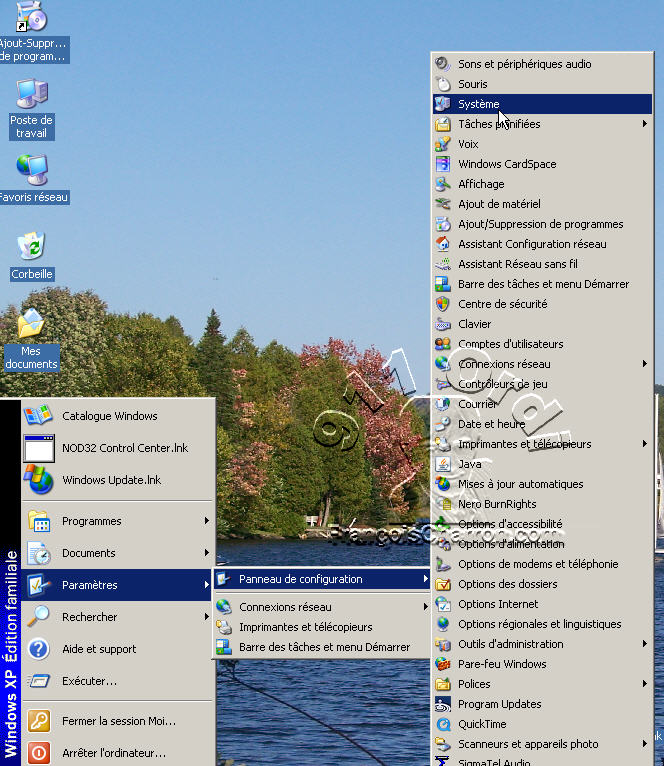Click the Ajout de matériel icon
The width and height of the screenshot is (664, 766).
tap(443, 204)
